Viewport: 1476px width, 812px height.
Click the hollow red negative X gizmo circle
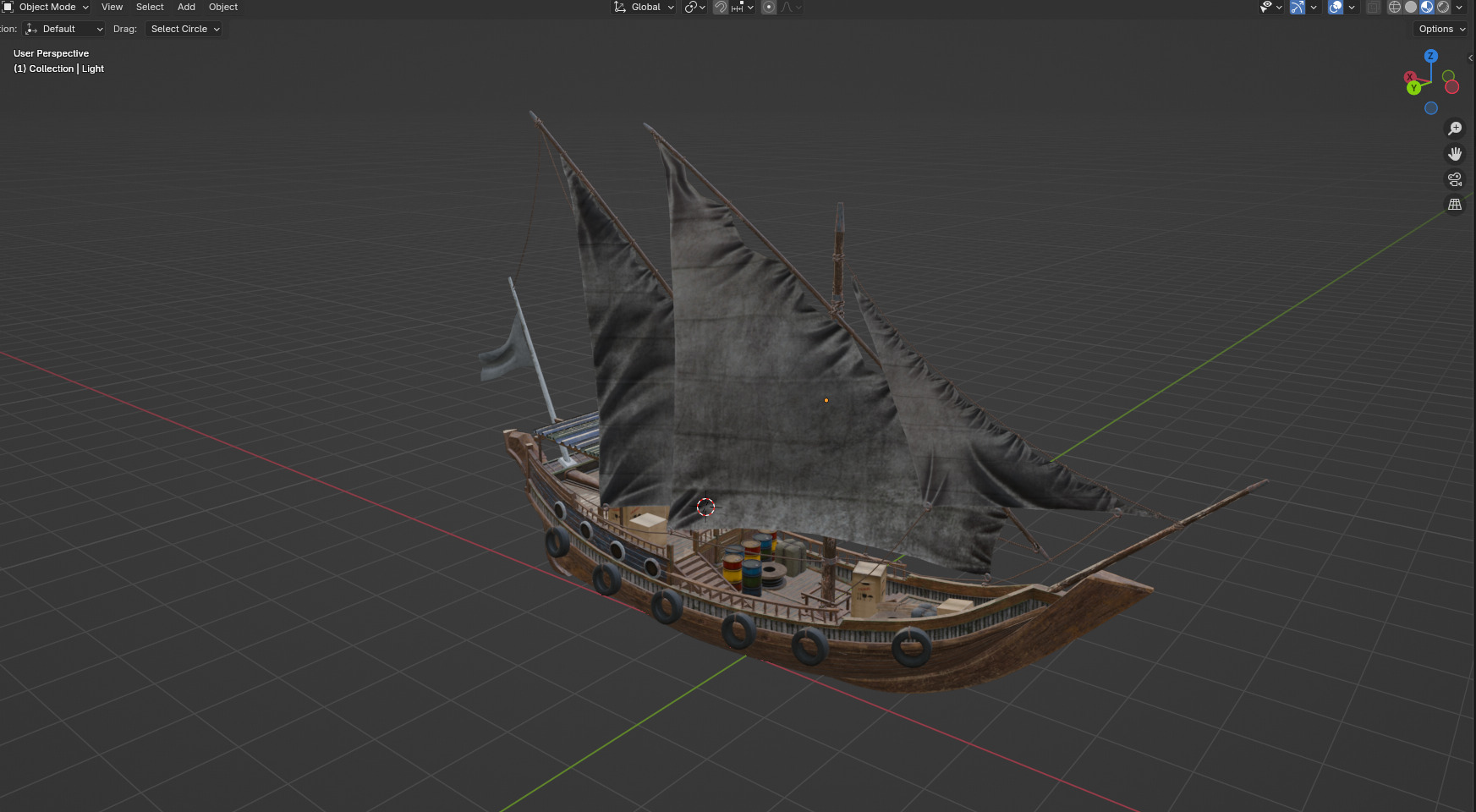click(1451, 87)
